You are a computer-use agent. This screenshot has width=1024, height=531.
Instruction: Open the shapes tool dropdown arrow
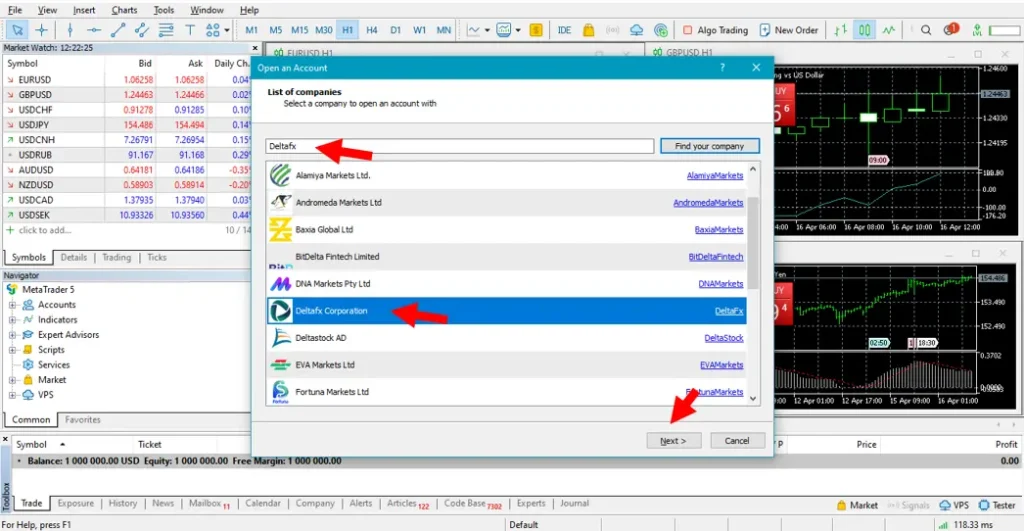(227, 30)
